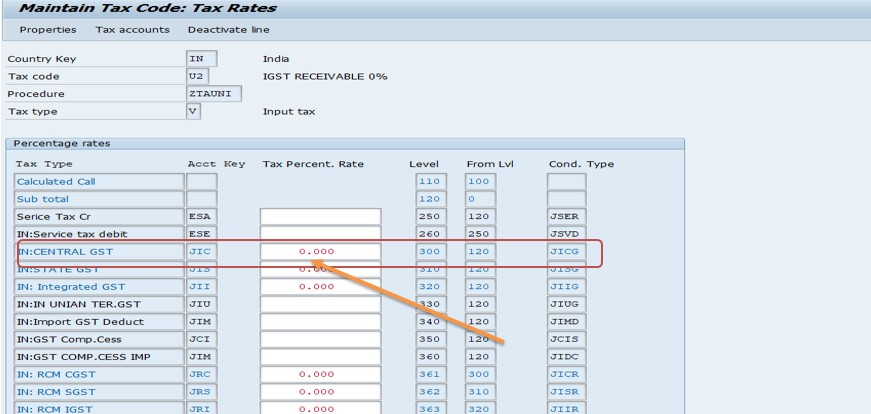
Task: Select the IN:Service tax debit rate field
Action: pos(320,234)
